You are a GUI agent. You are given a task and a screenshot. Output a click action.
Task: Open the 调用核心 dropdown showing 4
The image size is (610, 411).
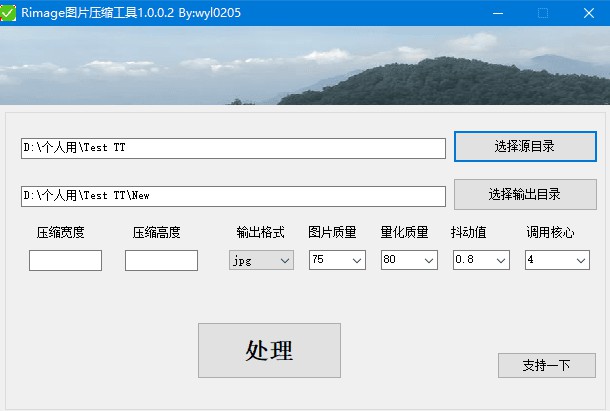pos(557,260)
